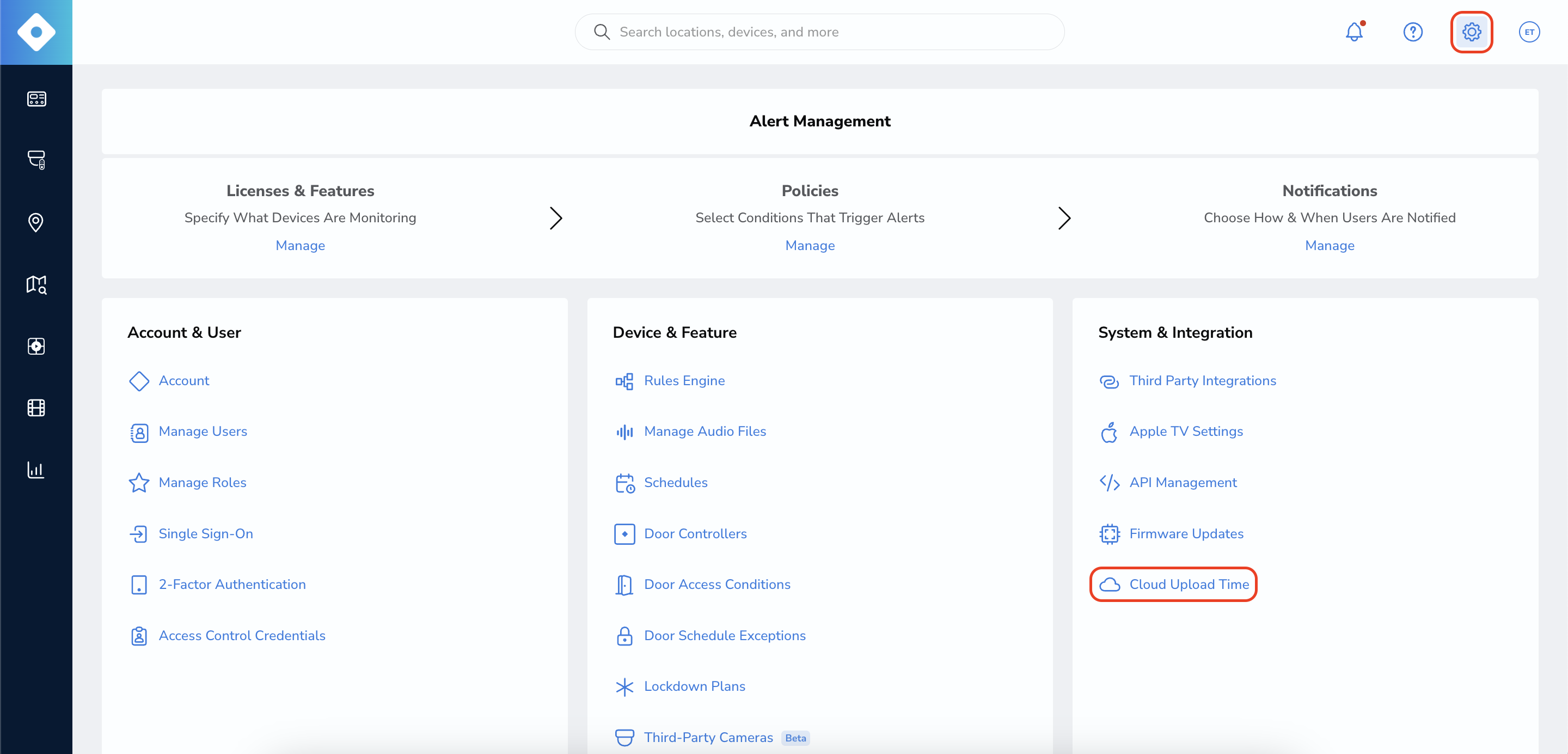
Task: Click Manage under Policies
Action: [810, 246]
